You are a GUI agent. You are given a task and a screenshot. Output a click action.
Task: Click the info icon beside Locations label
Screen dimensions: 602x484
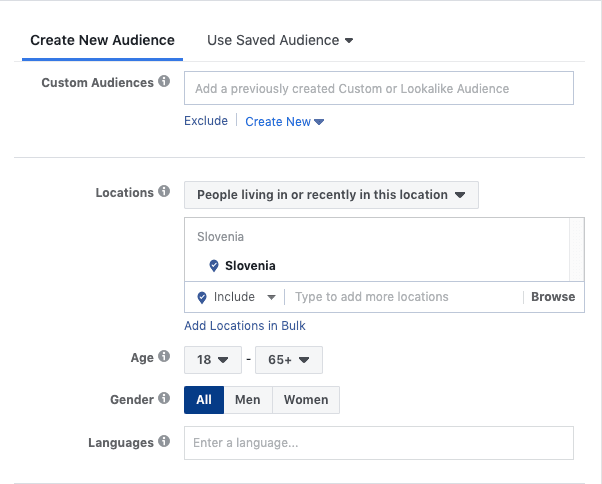164,192
